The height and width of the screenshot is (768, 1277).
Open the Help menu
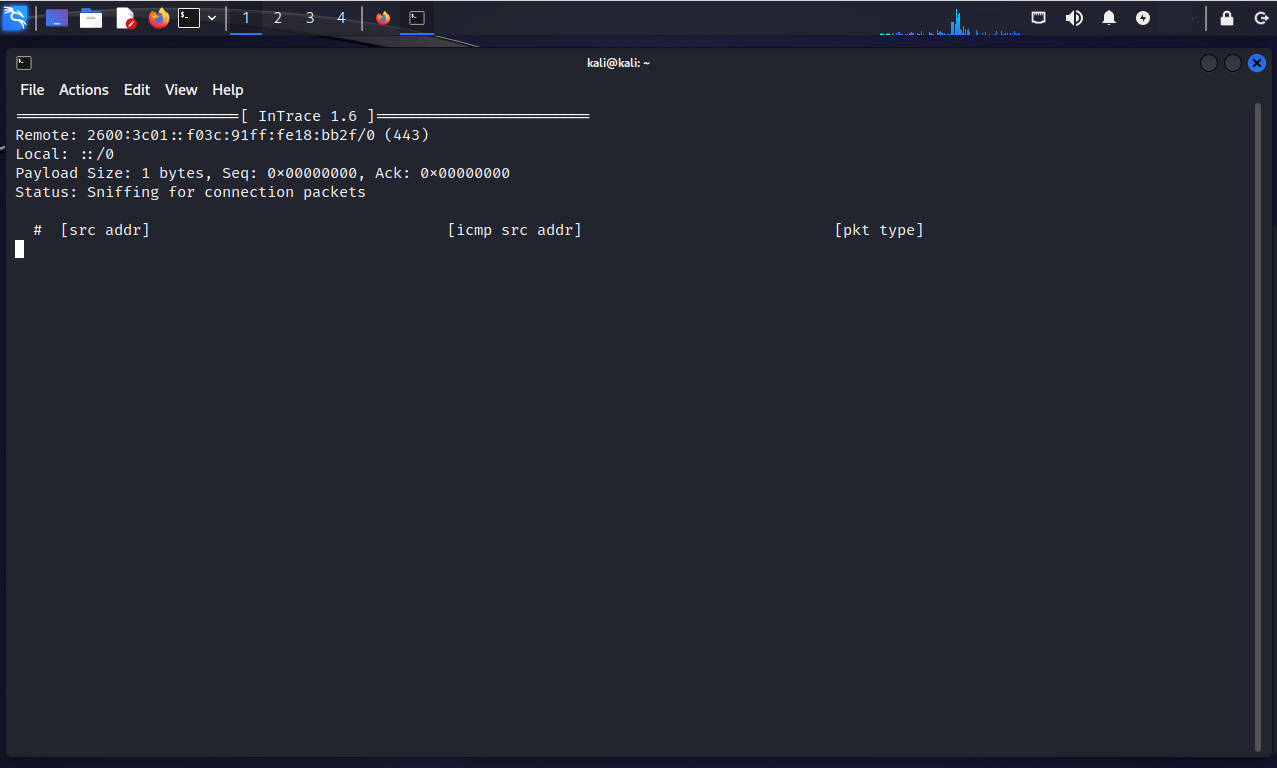(x=228, y=90)
